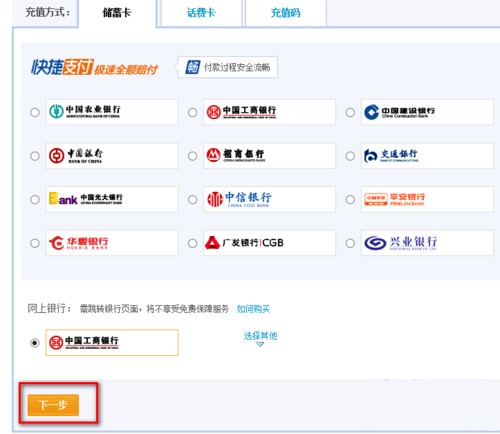Image resolution: width=500 pixels, height=434 pixels.
Task: Click the 华夏银行 logo card
Action: pos(112,243)
